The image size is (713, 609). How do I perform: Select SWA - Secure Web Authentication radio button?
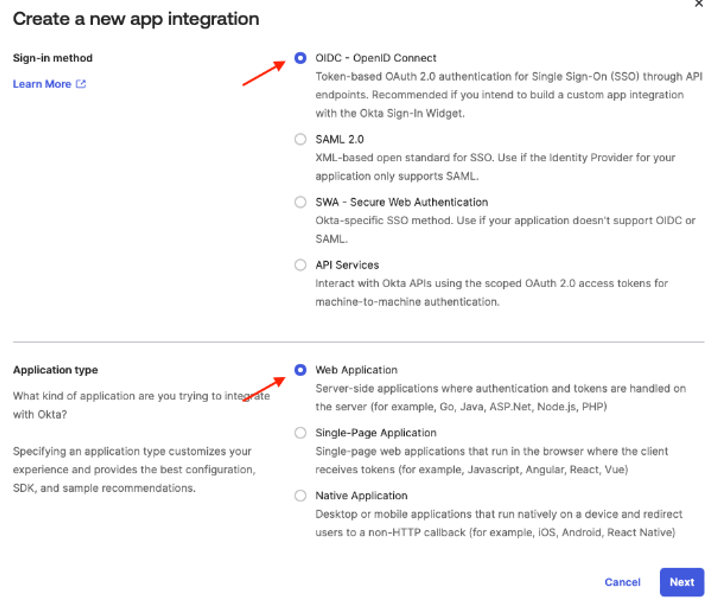tap(300, 202)
